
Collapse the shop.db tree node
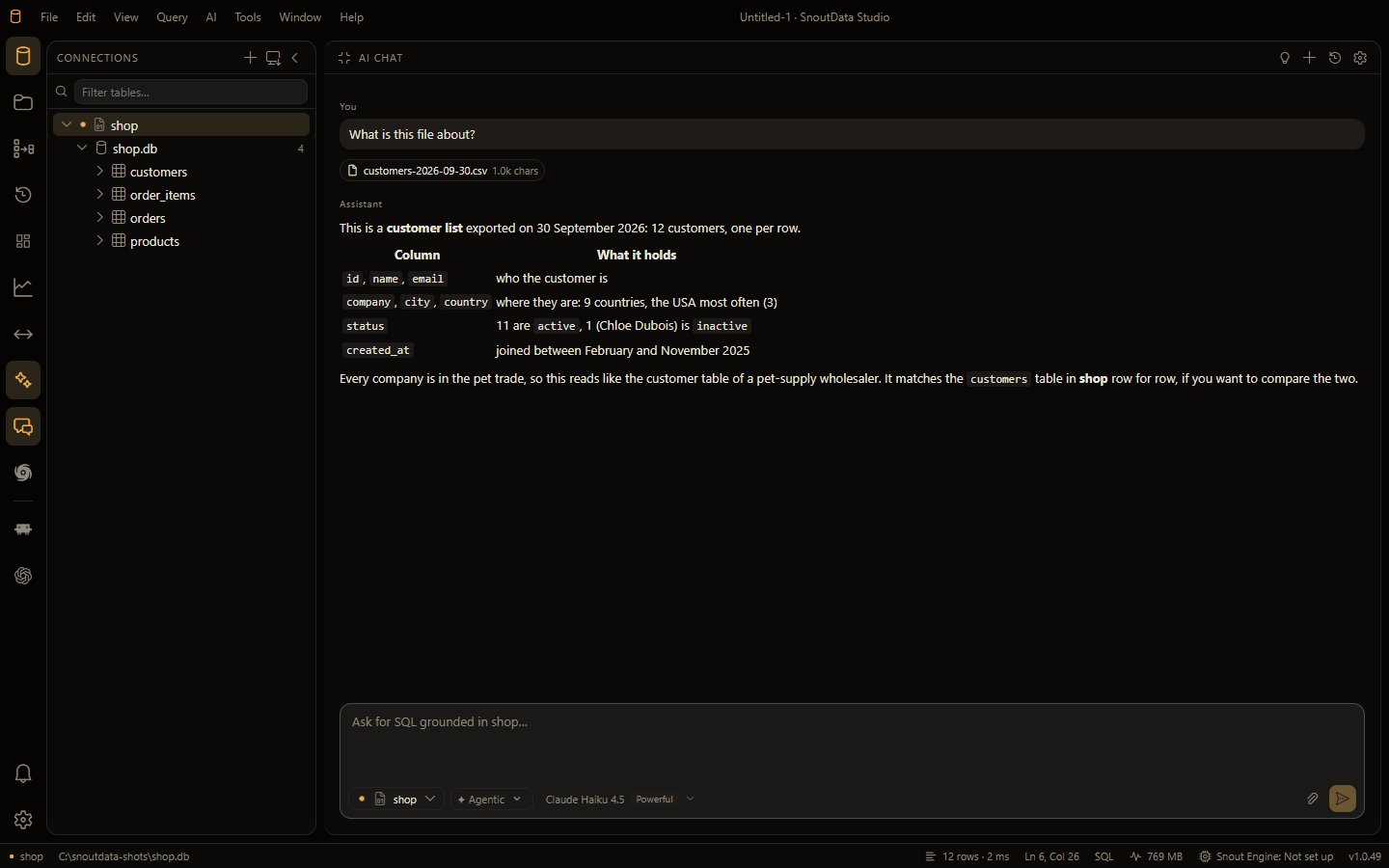(82, 148)
